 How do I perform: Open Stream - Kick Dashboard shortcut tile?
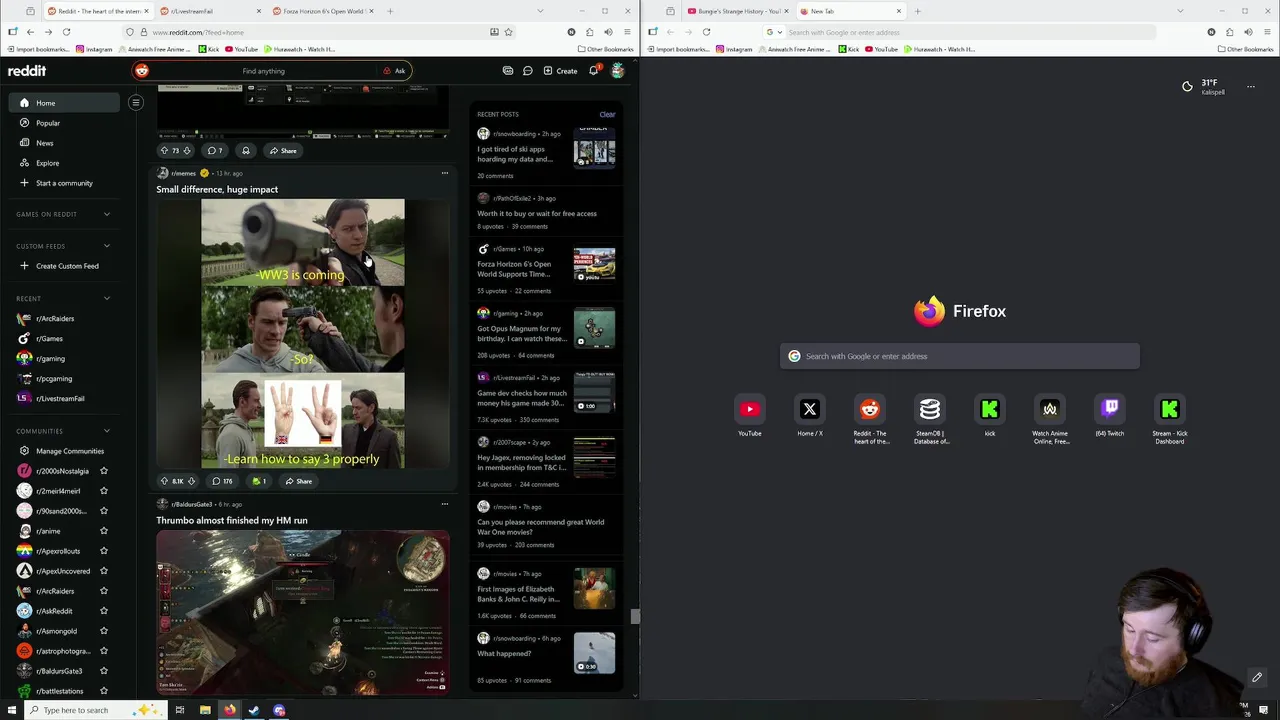(x=1170, y=419)
